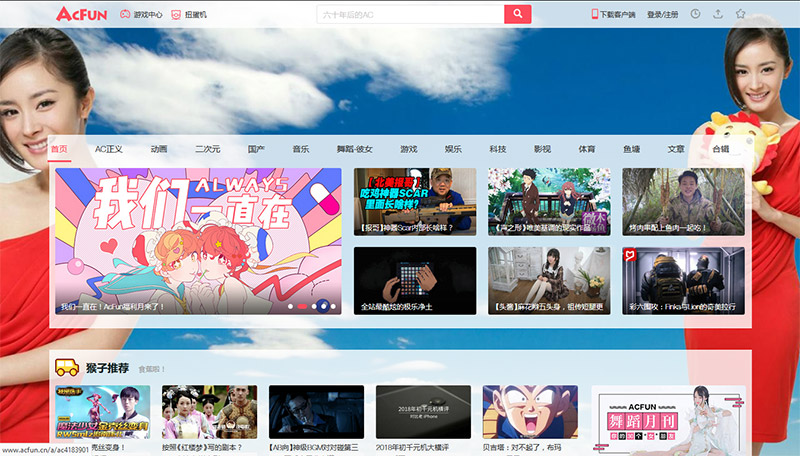
Task: Select the first carousel indicator dot
Action: click(290, 307)
